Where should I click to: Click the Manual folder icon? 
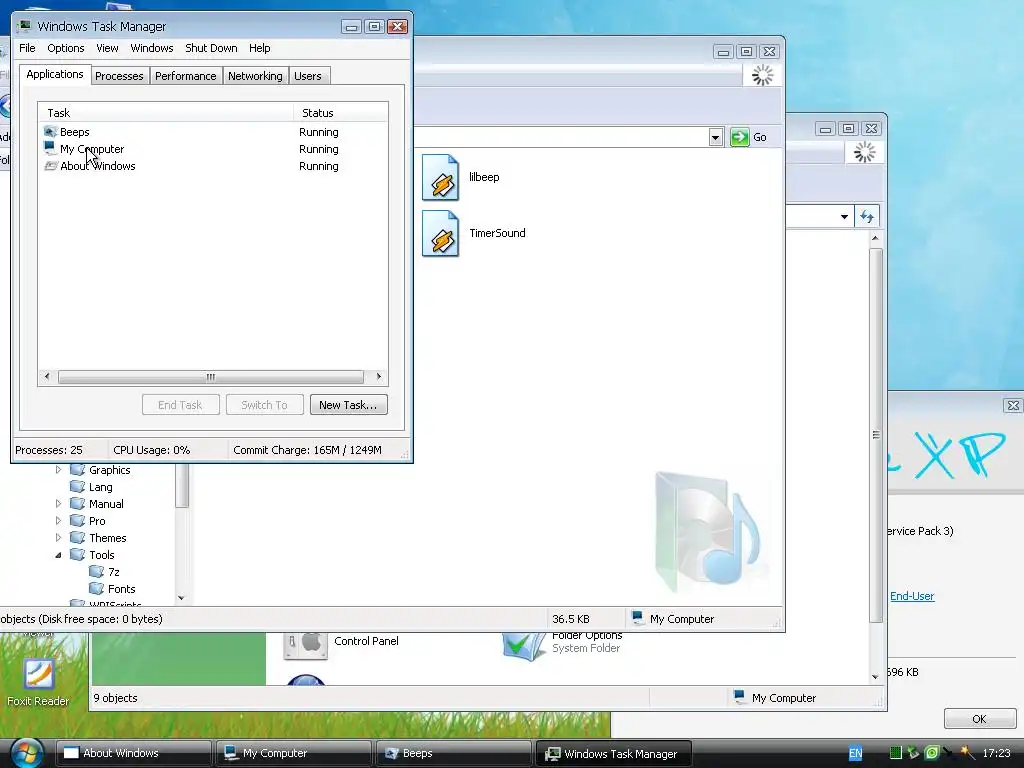pos(78,504)
